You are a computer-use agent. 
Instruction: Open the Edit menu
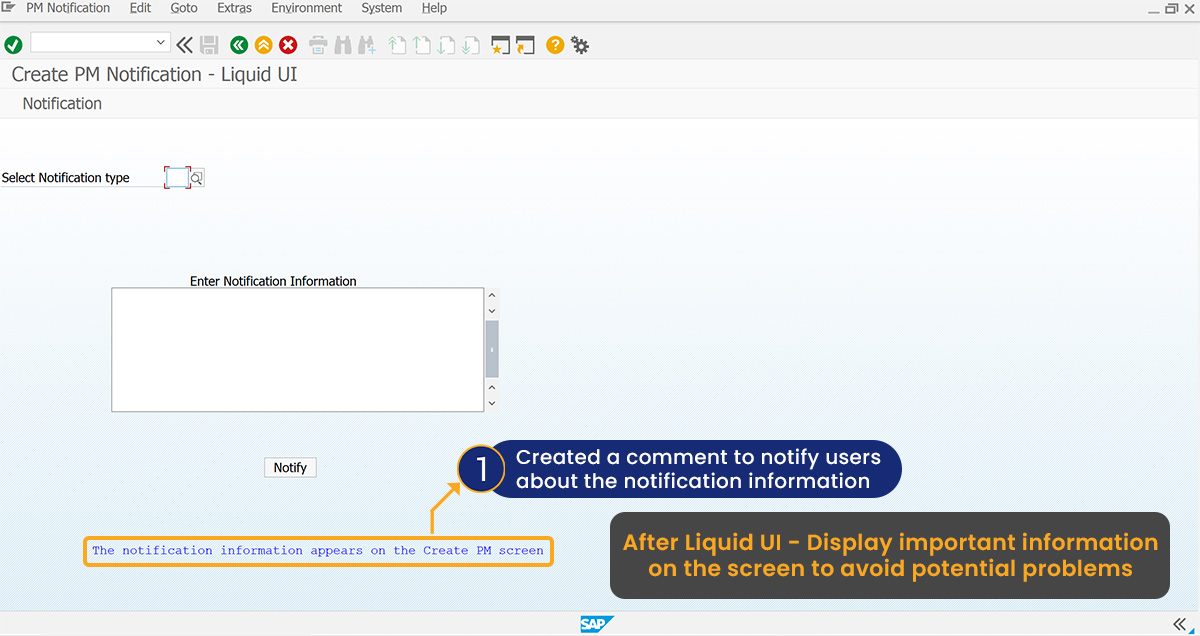pyautogui.click(x=140, y=8)
